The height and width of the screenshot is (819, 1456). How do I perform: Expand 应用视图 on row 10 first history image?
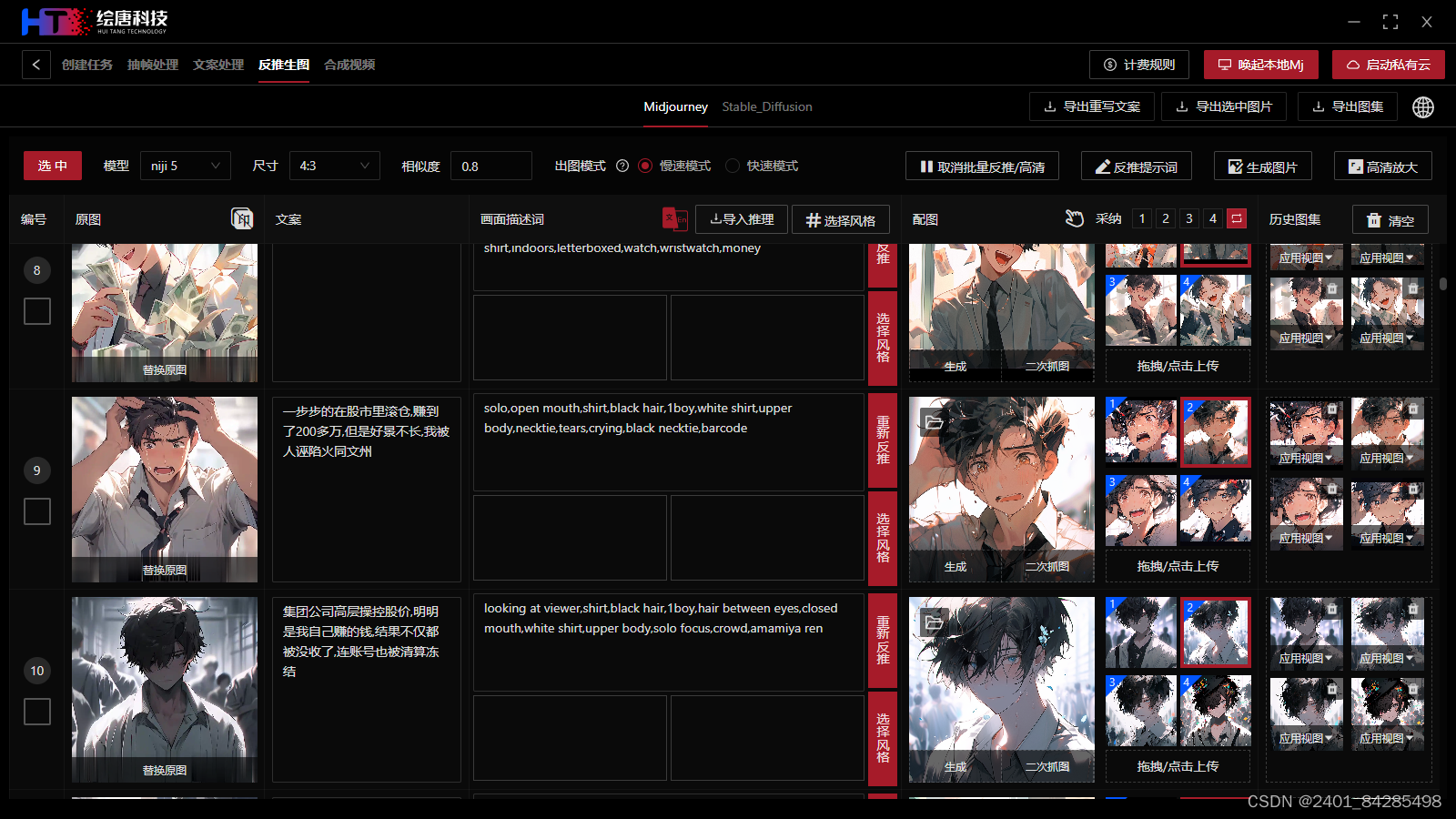coord(1306,659)
